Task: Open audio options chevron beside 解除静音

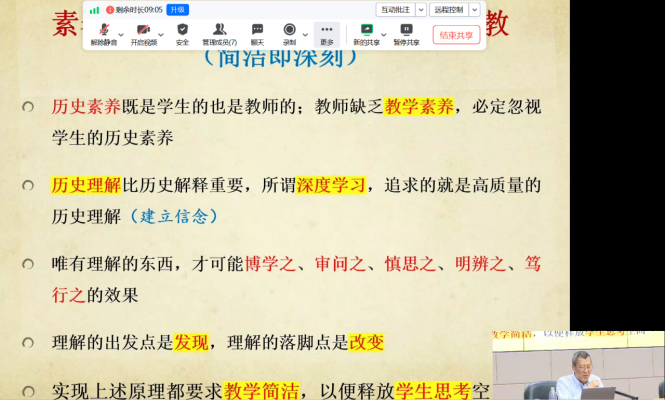Action: click(x=121, y=35)
